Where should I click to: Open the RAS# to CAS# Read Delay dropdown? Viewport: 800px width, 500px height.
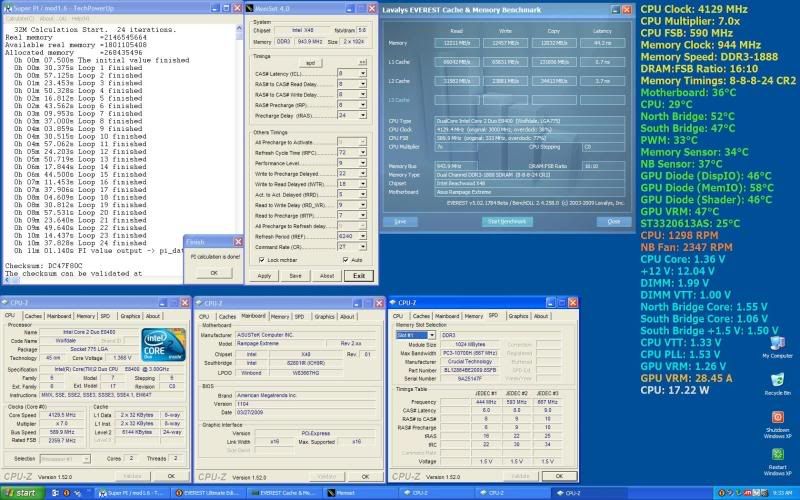coord(363,84)
